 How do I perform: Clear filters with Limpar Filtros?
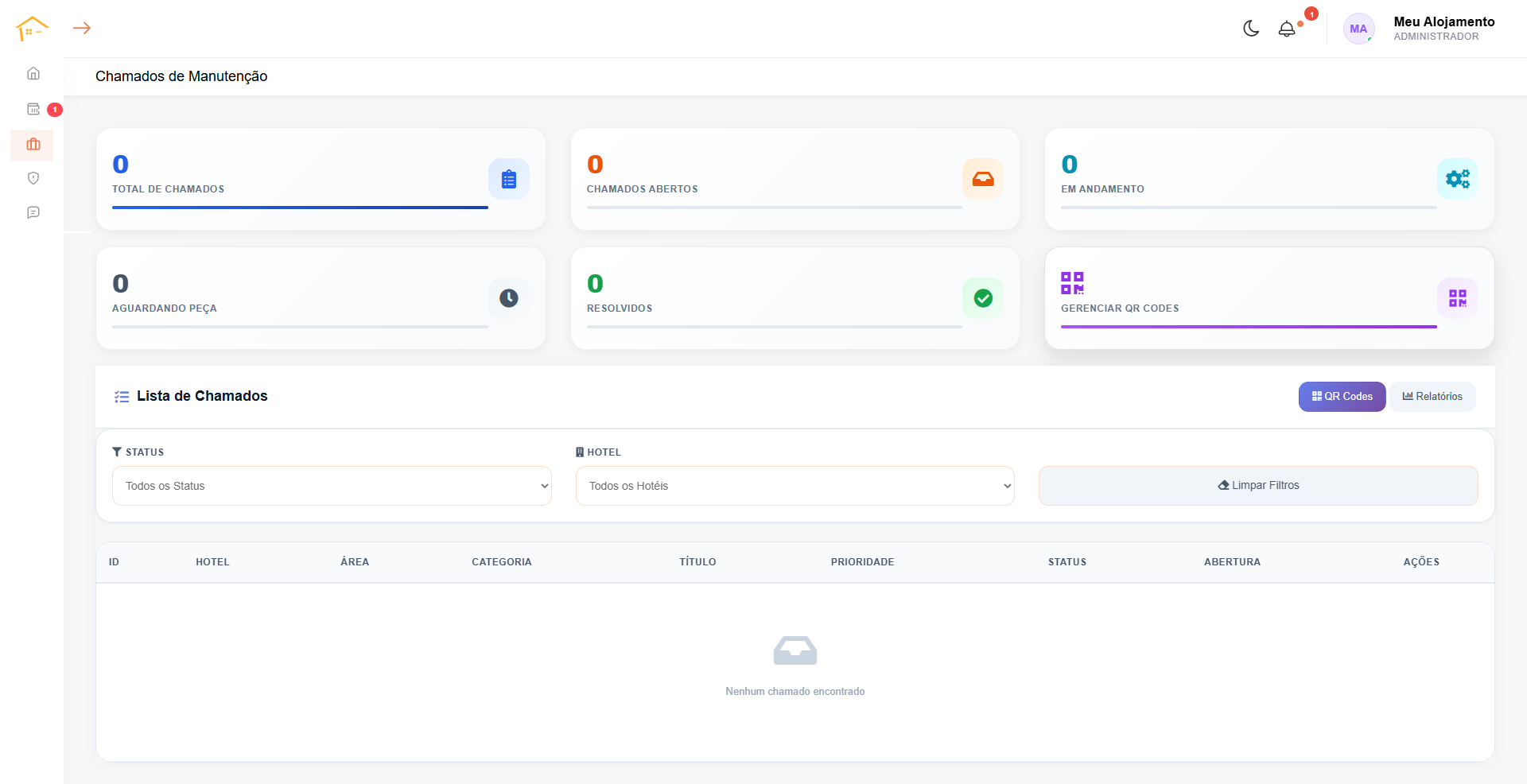click(x=1258, y=486)
